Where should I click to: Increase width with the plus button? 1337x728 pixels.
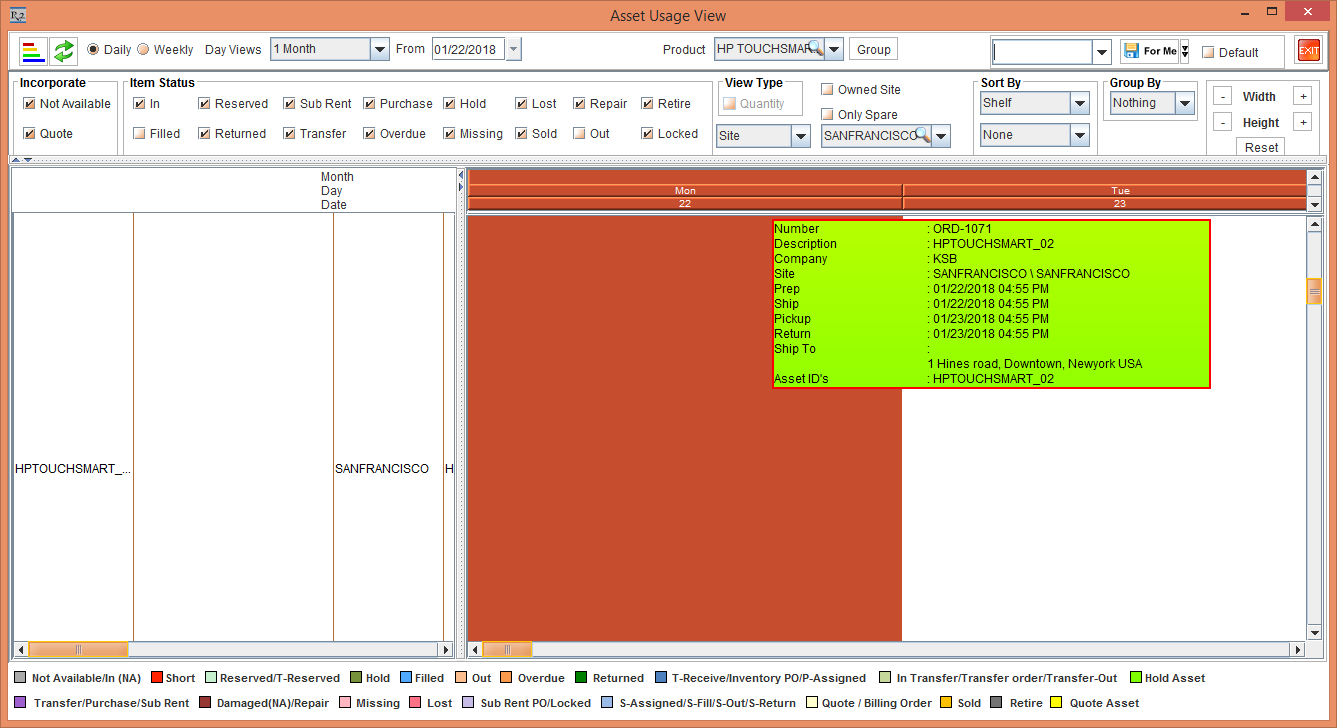(x=1301, y=96)
